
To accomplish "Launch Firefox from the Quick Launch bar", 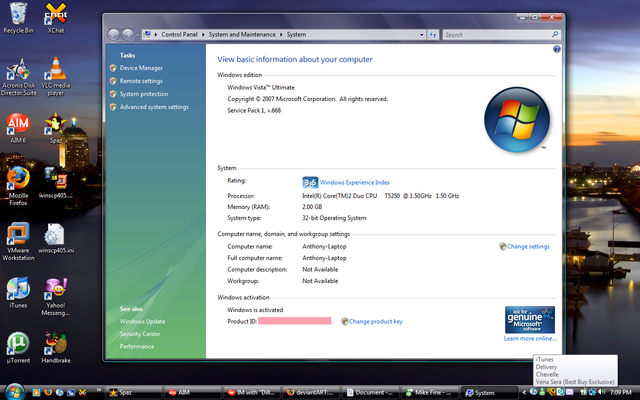I will click(48, 392).
